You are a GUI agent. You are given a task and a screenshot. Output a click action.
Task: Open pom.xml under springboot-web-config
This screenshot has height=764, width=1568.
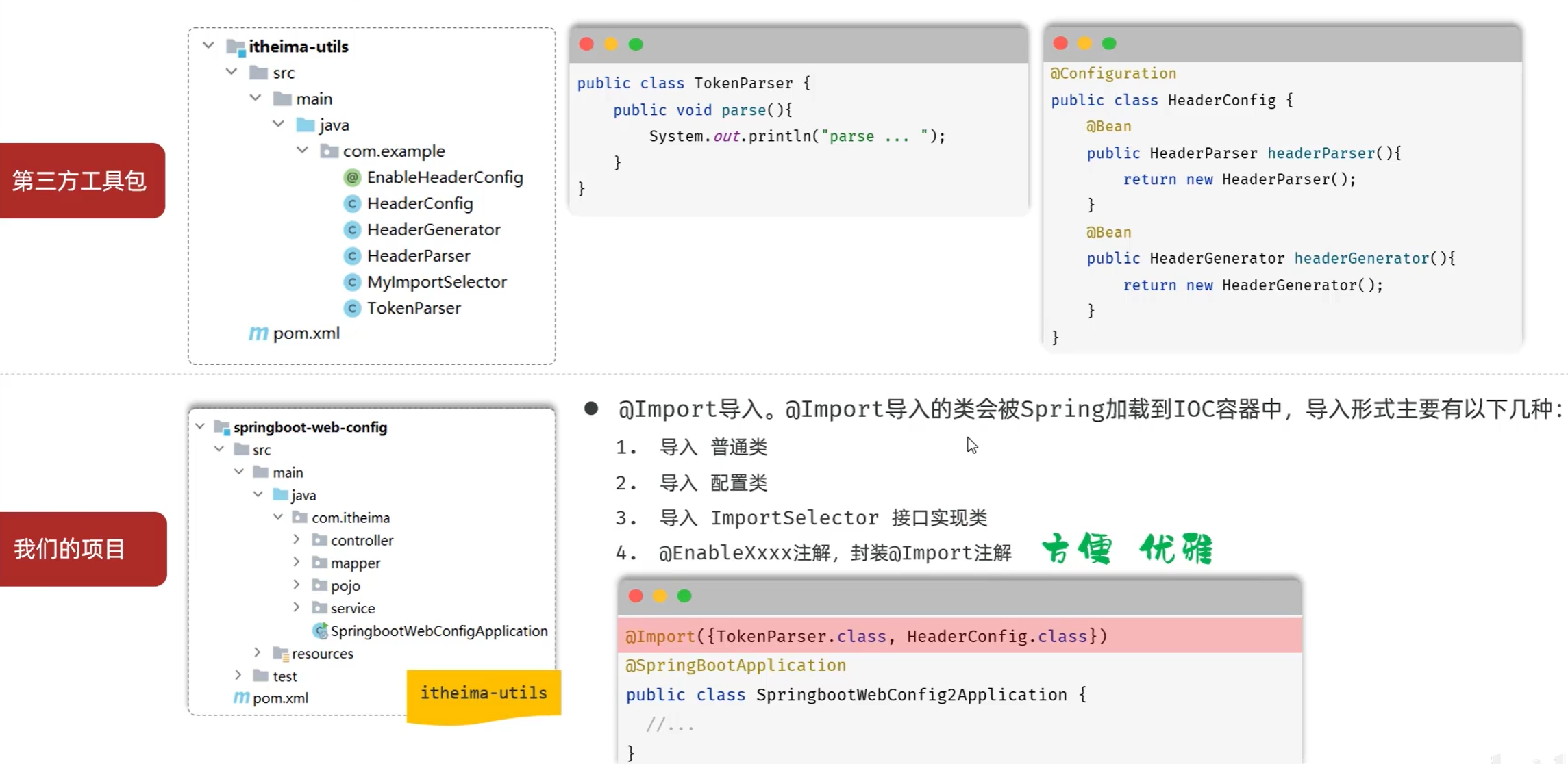[280, 698]
